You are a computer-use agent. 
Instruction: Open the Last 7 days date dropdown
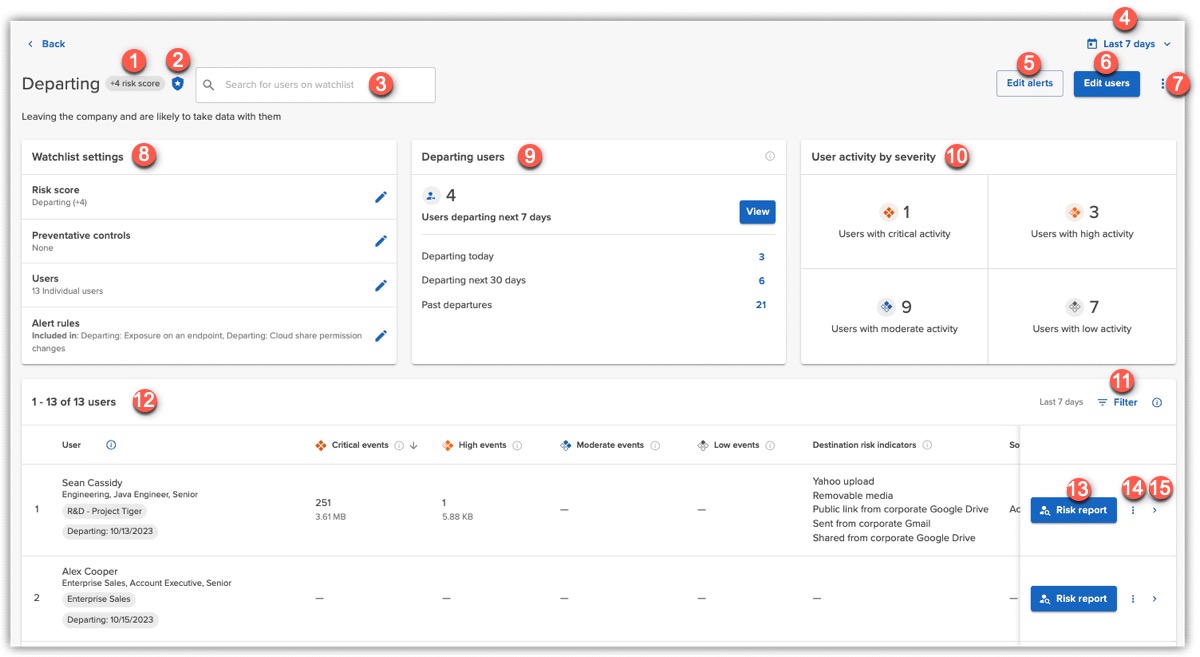(x=1128, y=44)
